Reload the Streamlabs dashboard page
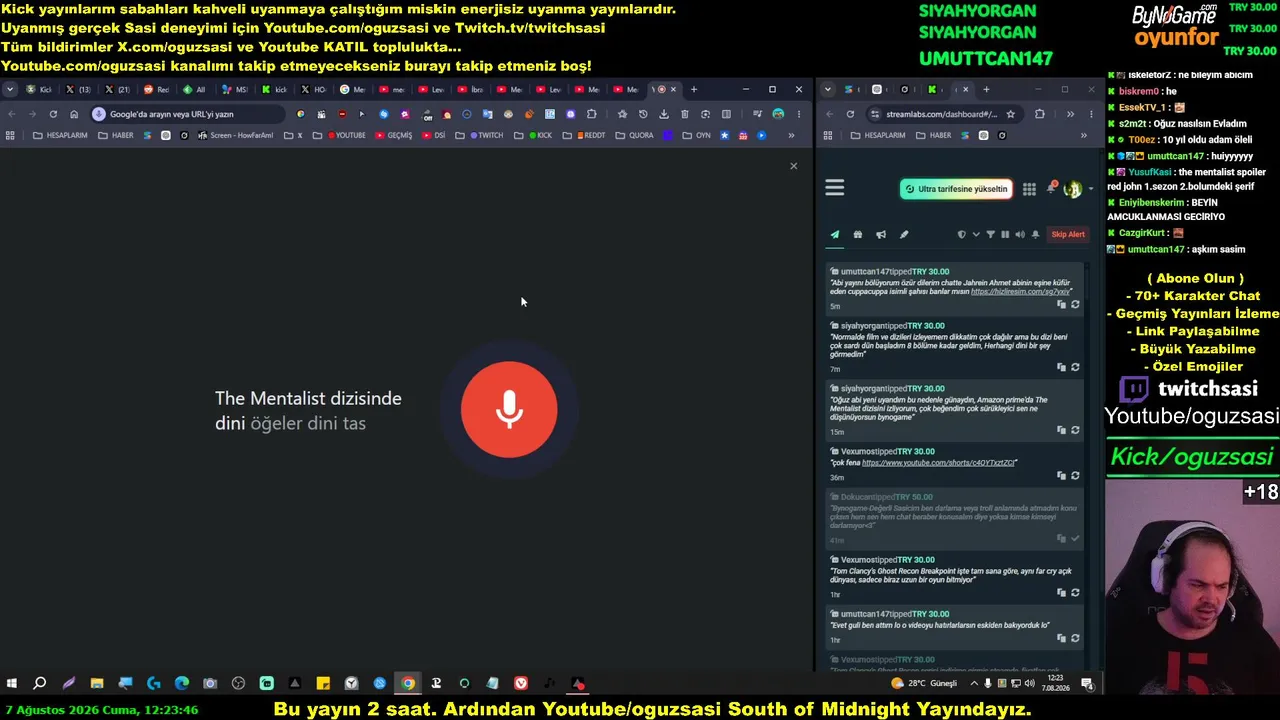Viewport: 1280px width, 720px height. (850, 114)
